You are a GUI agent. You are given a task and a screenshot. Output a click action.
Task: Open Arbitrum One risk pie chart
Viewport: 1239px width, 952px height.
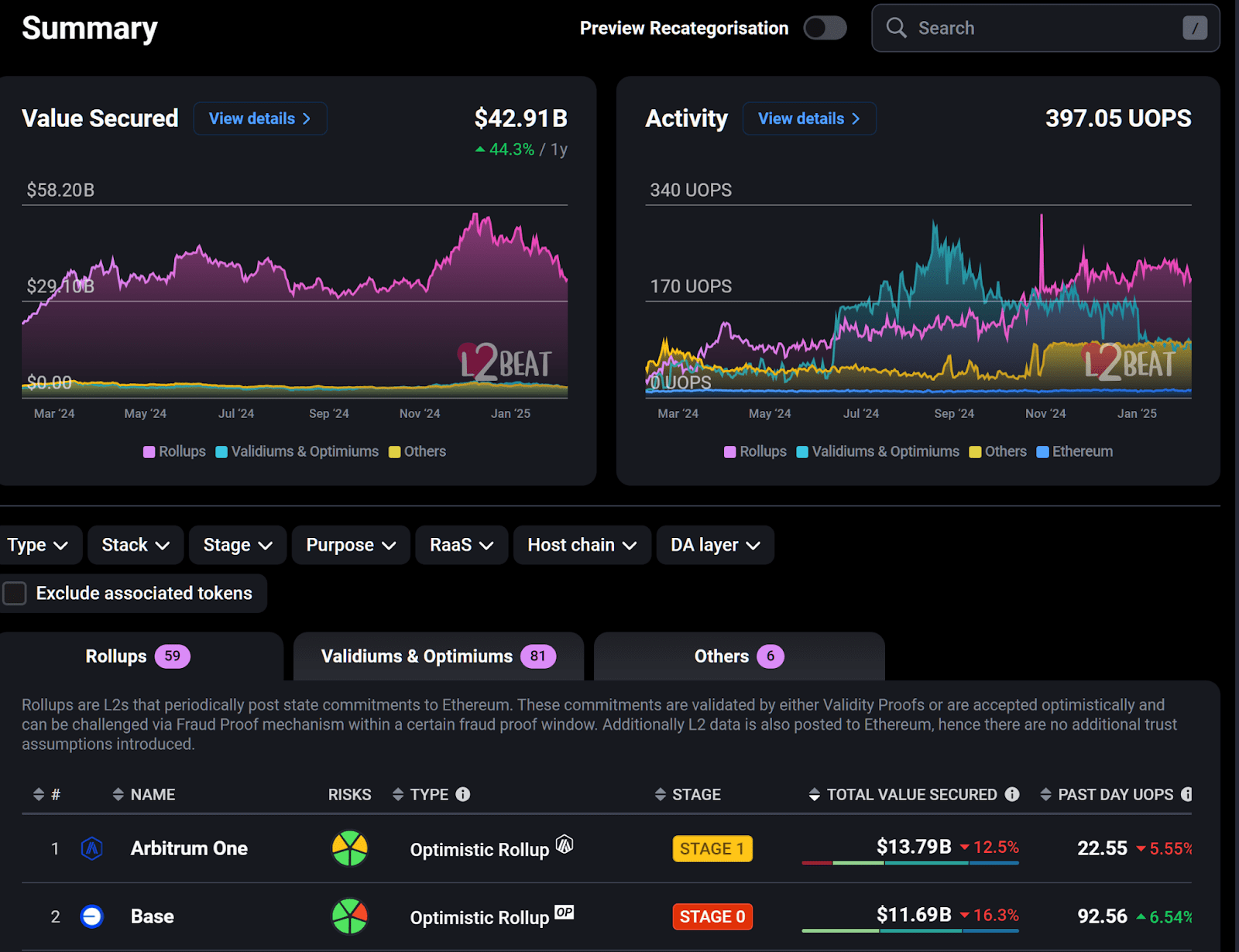349,849
